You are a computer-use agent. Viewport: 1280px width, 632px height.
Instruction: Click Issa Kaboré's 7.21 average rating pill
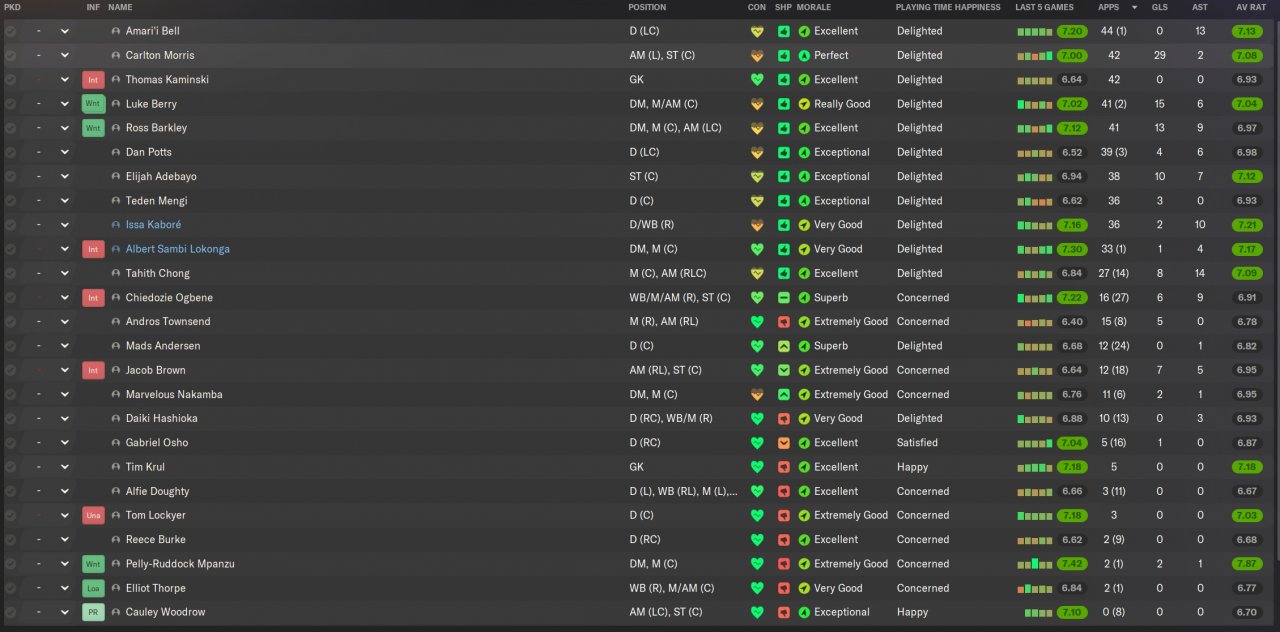(x=1247, y=225)
